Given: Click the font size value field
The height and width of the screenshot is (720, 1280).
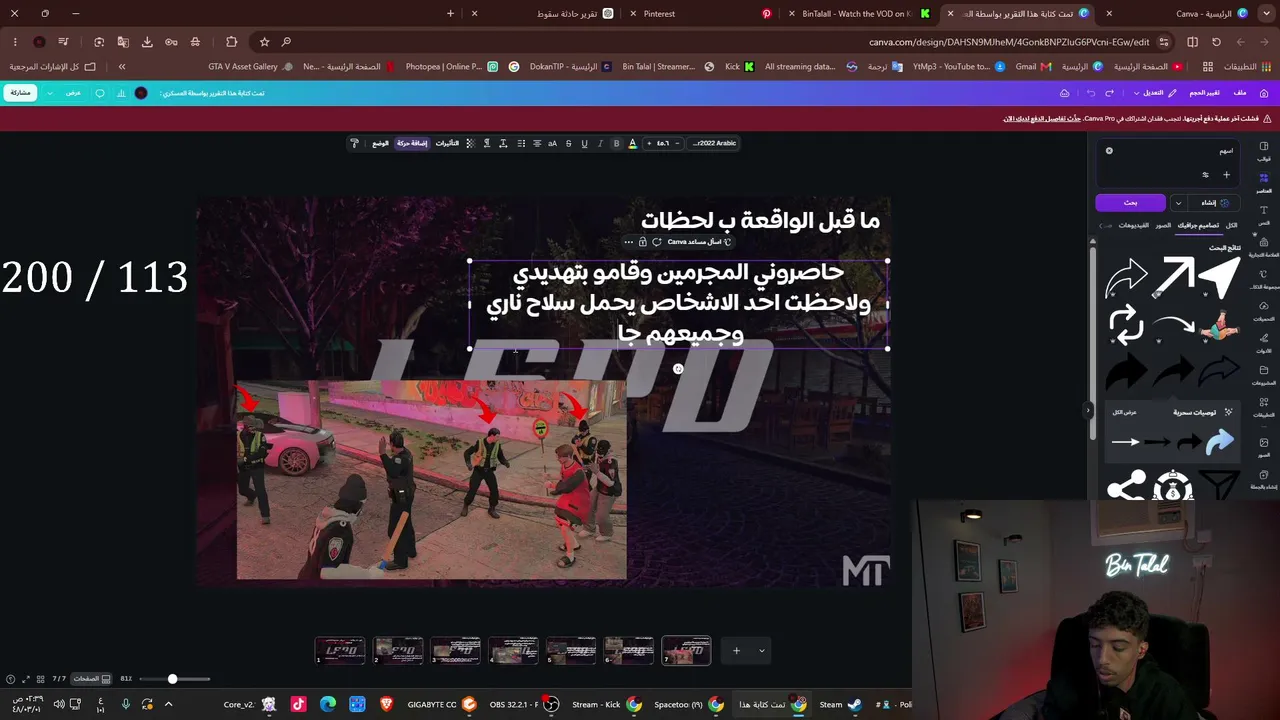Looking at the screenshot, I should [x=663, y=143].
